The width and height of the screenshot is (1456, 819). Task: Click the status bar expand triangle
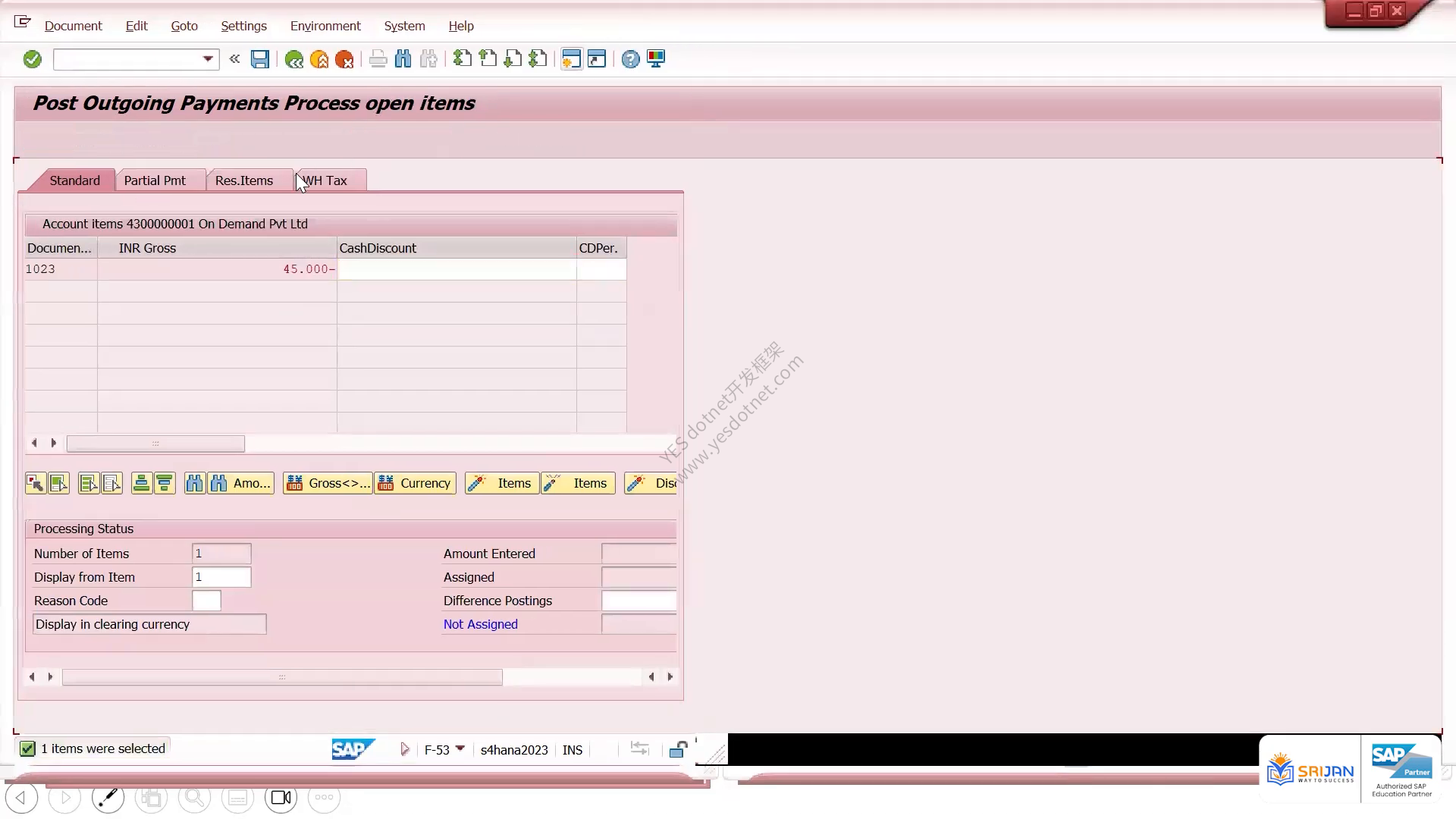tap(404, 749)
